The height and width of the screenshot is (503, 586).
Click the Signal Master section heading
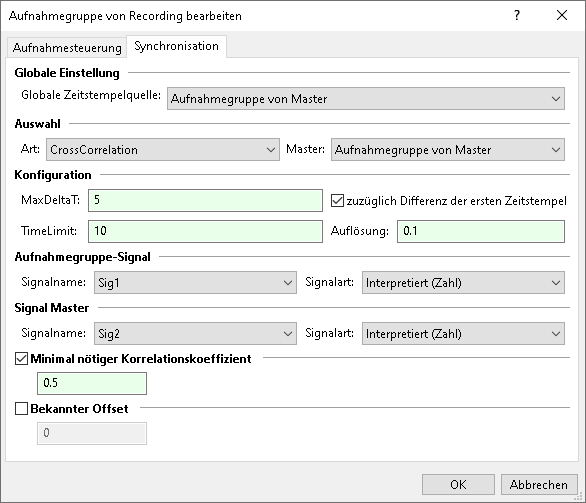pos(52,308)
